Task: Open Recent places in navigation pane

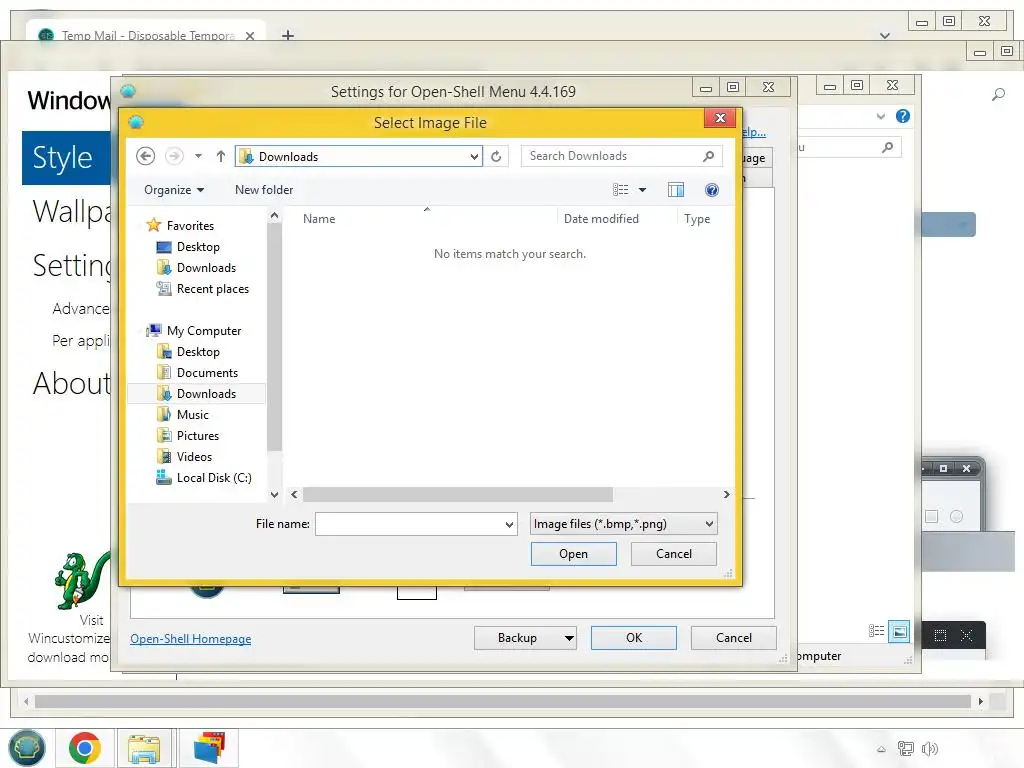Action: click(x=212, y=289)
